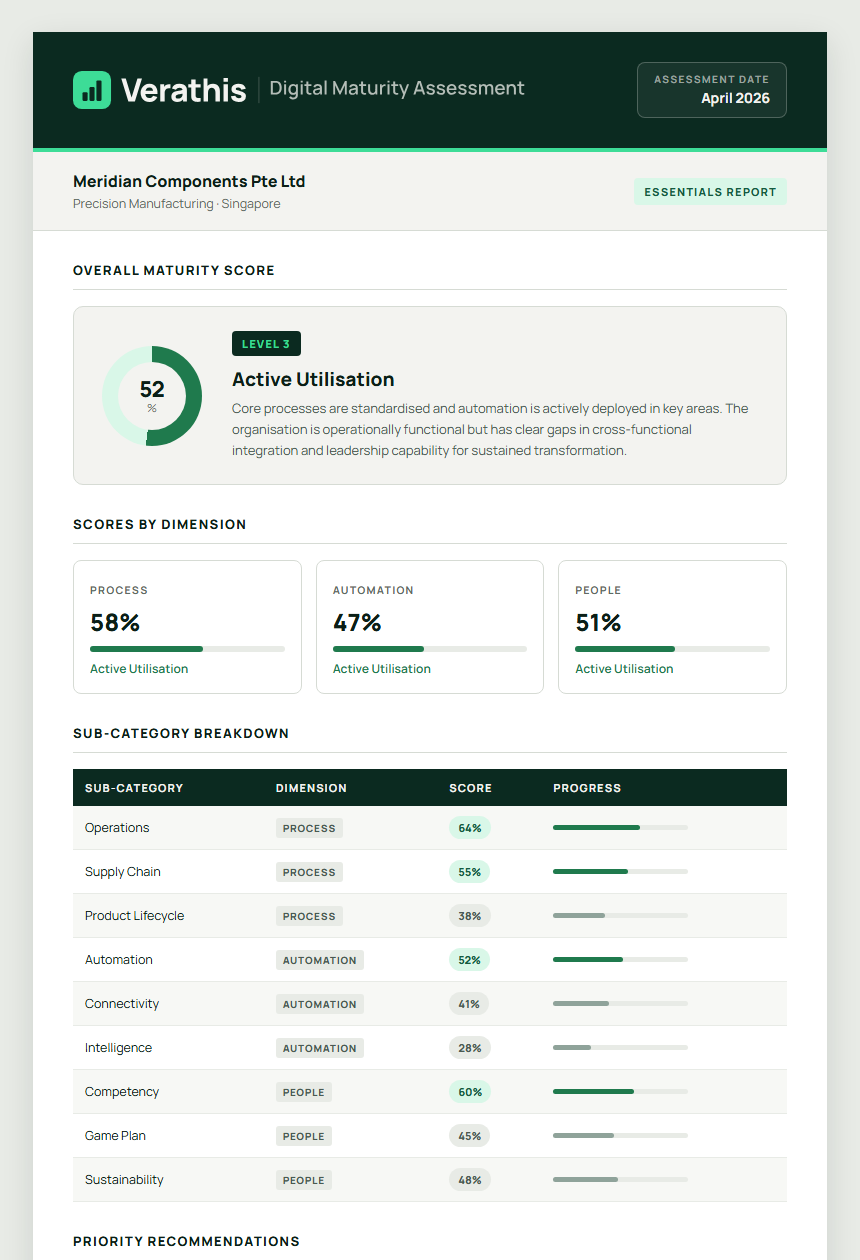The height and width of the screenshot is (1260, 860).
Task: Select the Supply Chain row label
Action: [123, 872]
